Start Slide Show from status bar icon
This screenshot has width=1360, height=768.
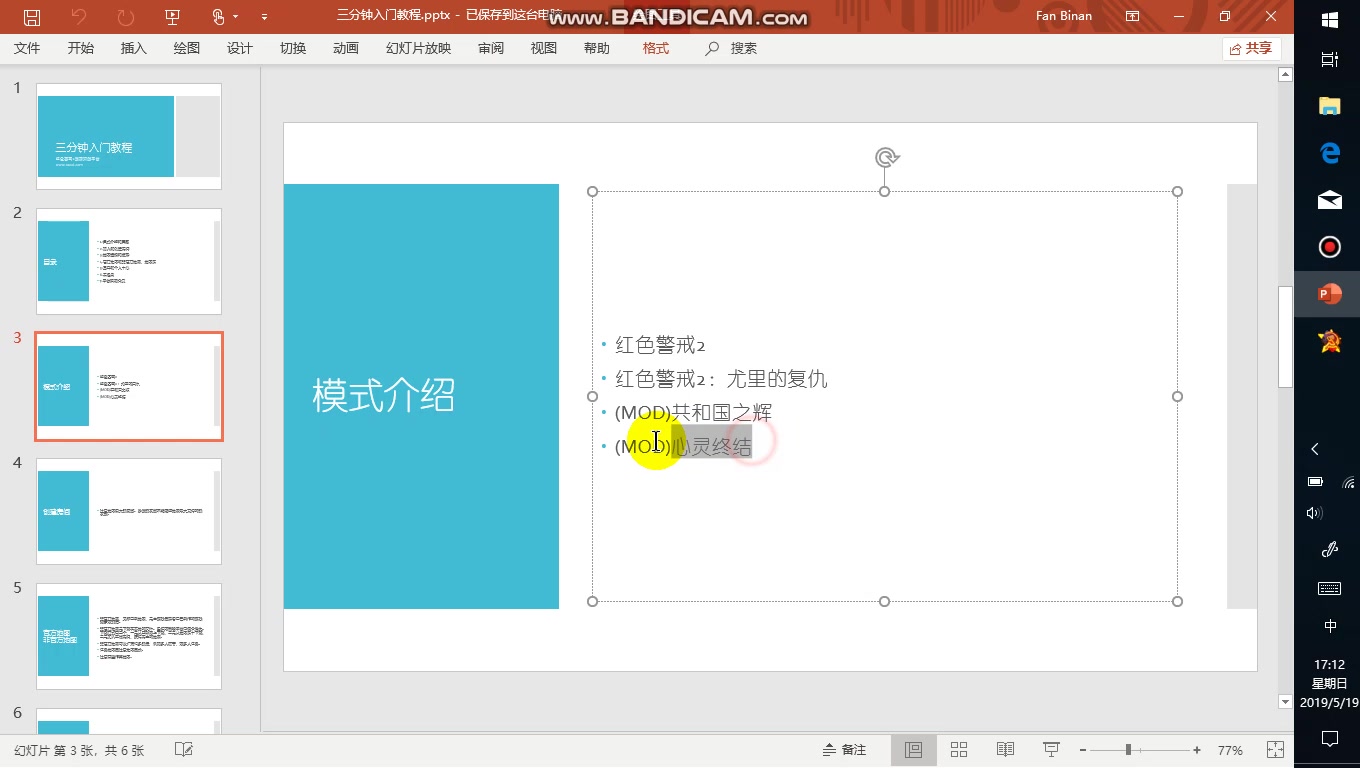pos(1051,750)
